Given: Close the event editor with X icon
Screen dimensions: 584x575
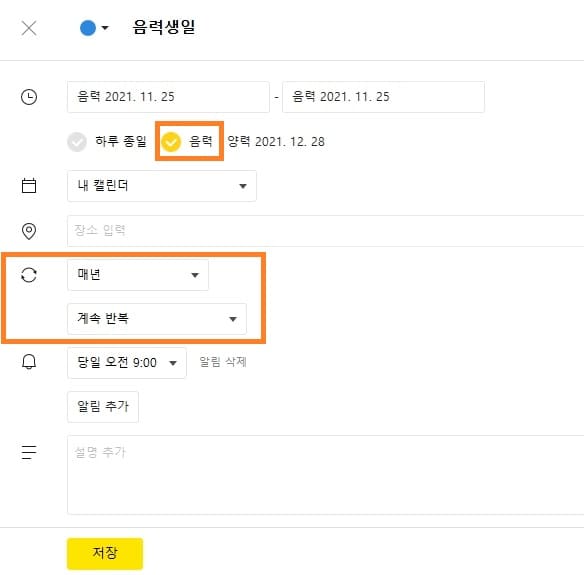Looking at the screenshot, I should (29, 28).
